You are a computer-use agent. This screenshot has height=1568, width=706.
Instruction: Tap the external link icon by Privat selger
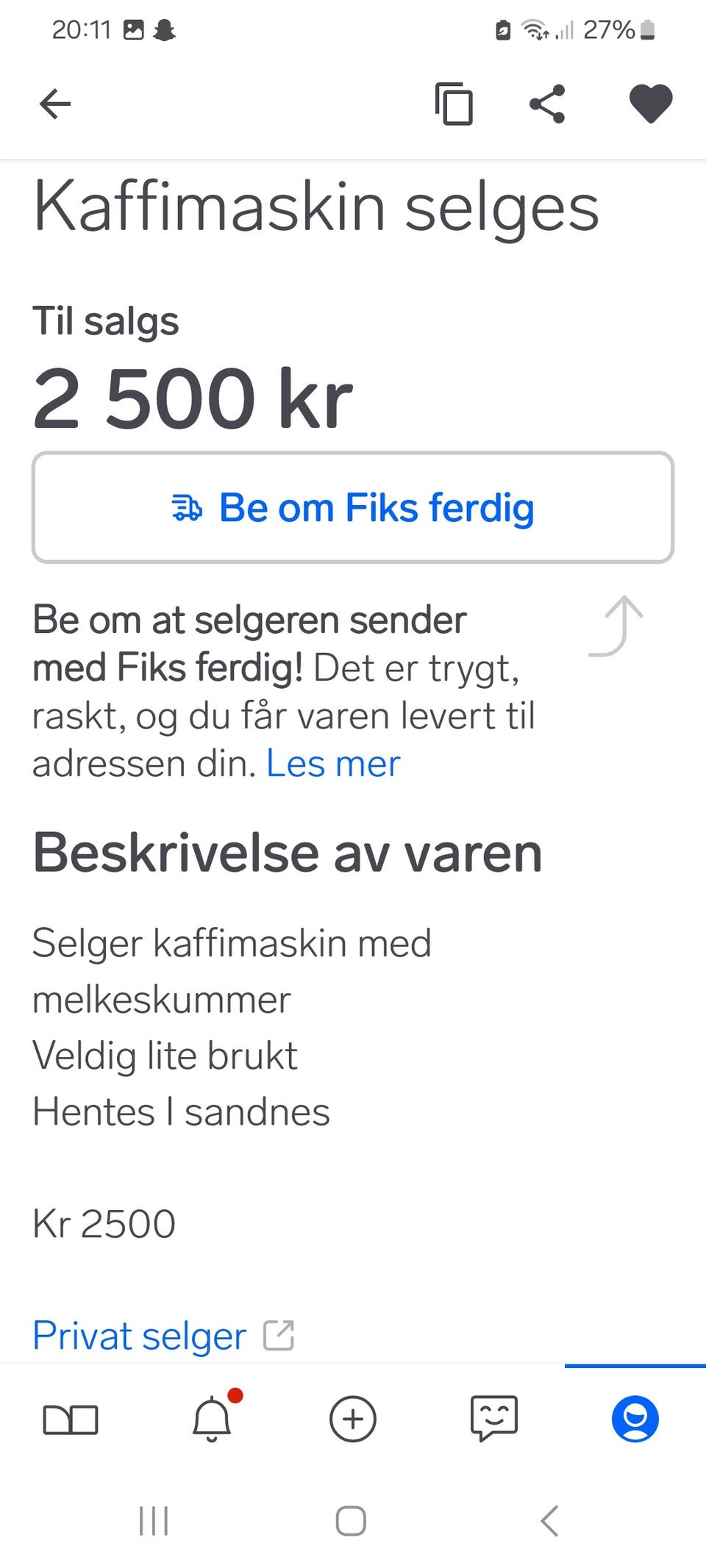[x=279, y=1336]
